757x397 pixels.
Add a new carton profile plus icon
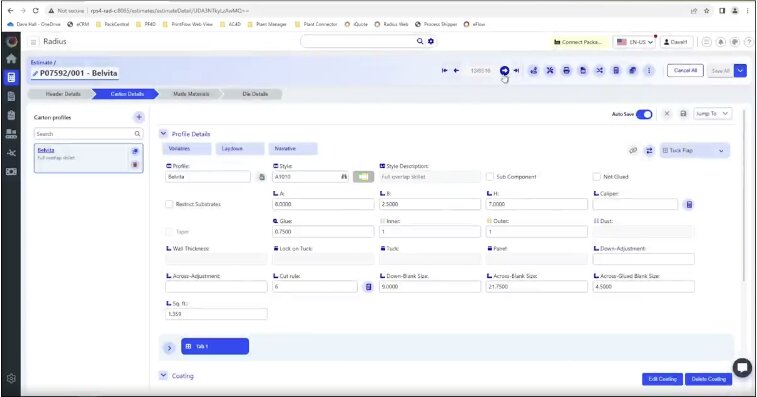[x=139, y=117]
